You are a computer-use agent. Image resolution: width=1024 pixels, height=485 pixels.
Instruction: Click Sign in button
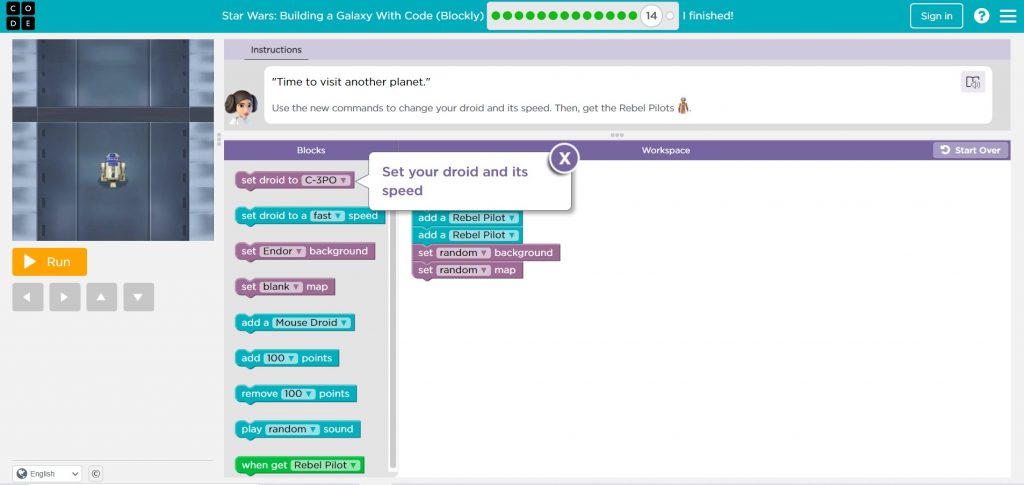(x=936, y=16)
